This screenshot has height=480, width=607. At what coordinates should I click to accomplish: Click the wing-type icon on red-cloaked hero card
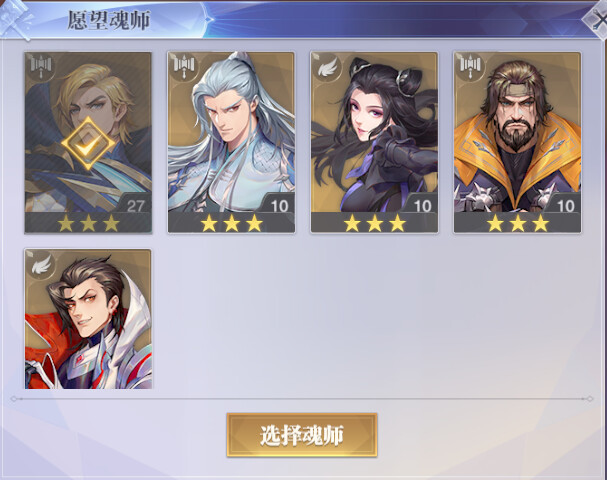click(x=41, y=264)
